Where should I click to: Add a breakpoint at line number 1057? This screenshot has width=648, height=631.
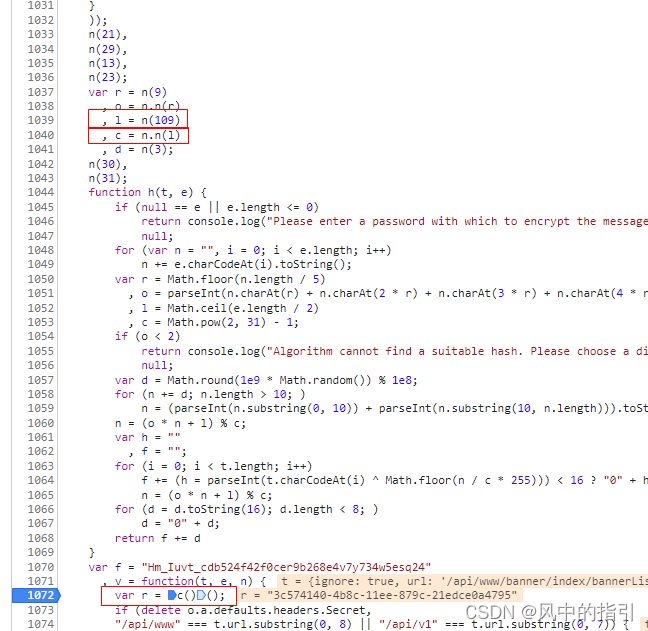[40, 380]
